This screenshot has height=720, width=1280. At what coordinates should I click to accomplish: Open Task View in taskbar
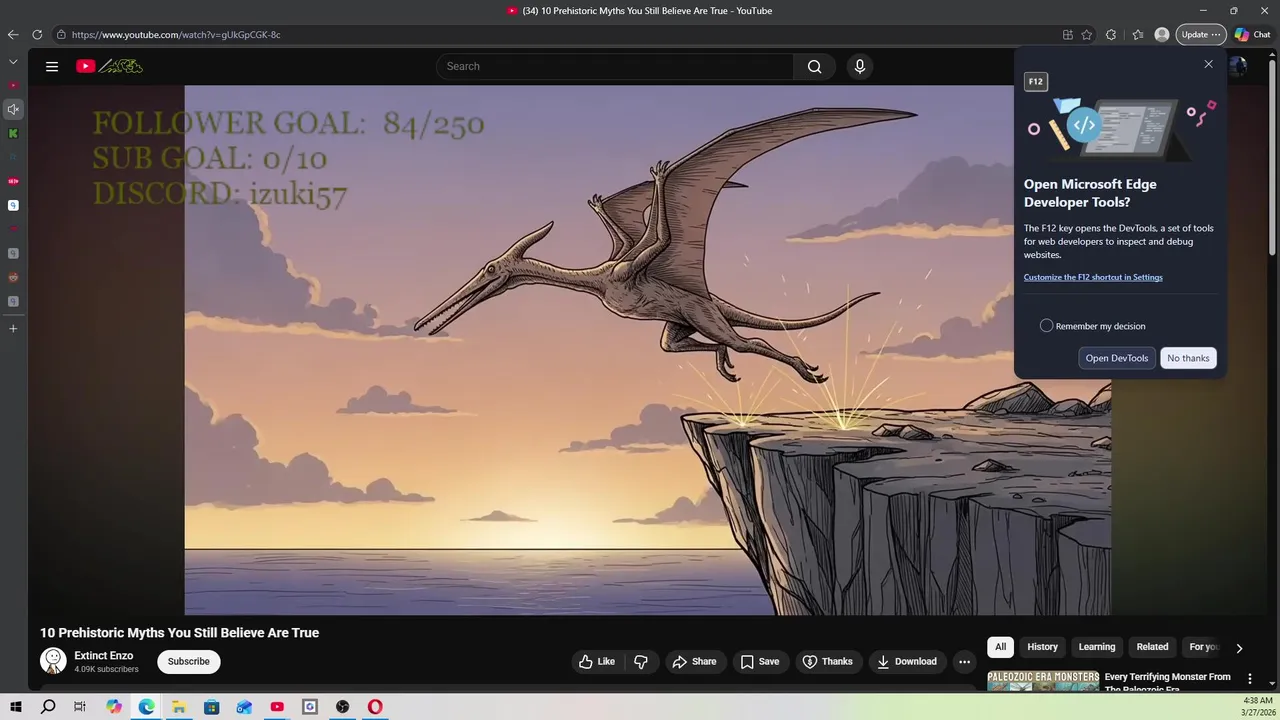point(80,707)
